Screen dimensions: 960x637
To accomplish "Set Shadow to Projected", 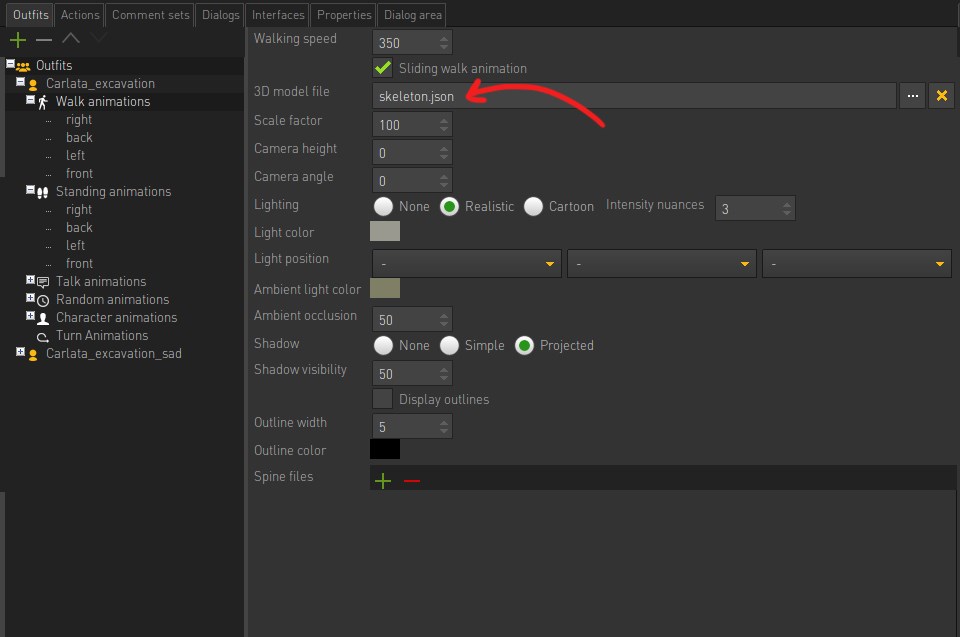I will pyautogui.click(x=524, y=345).
